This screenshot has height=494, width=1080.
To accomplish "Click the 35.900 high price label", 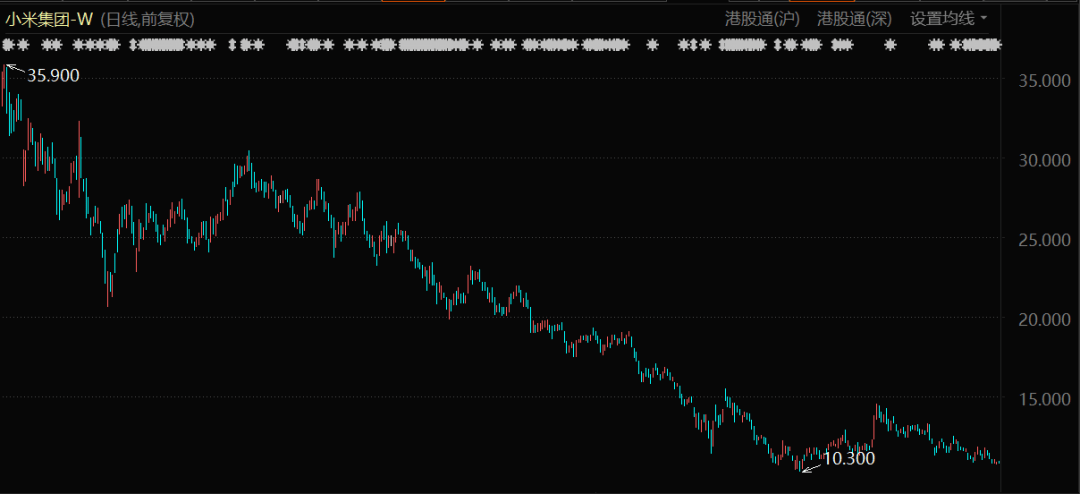I will tap(53, 76).
